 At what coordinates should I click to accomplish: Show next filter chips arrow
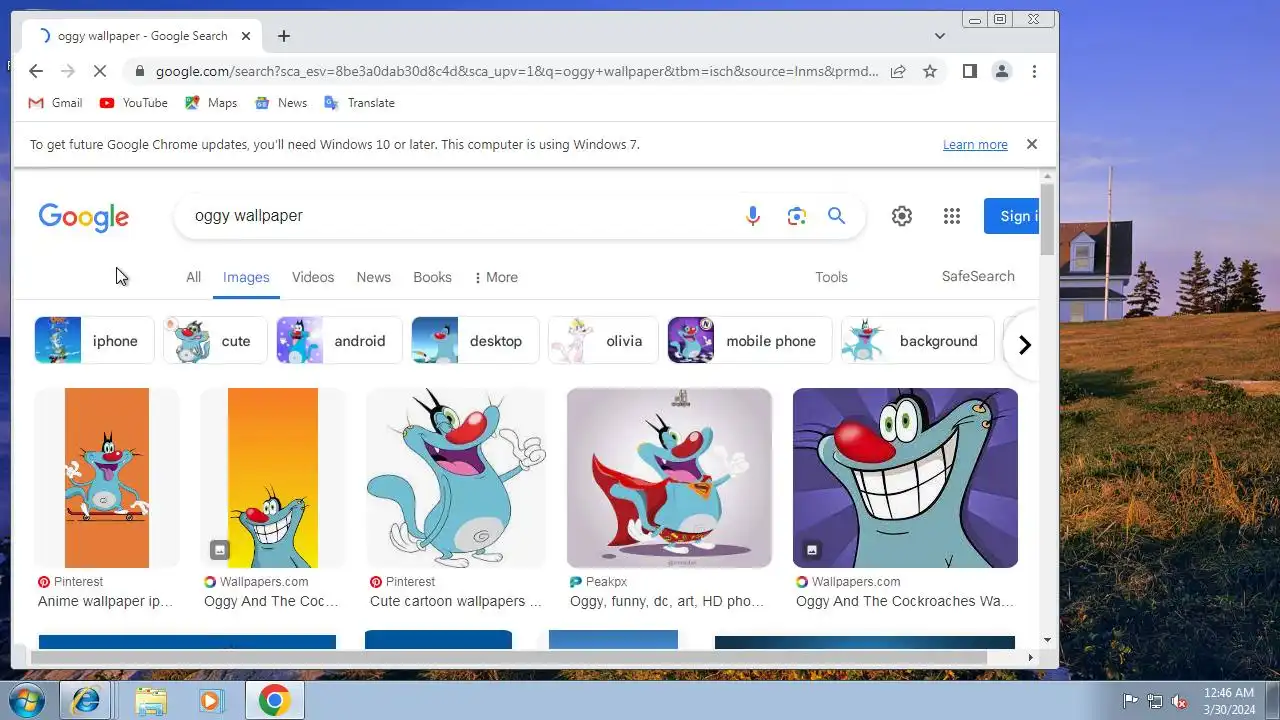pos(1024,345)
